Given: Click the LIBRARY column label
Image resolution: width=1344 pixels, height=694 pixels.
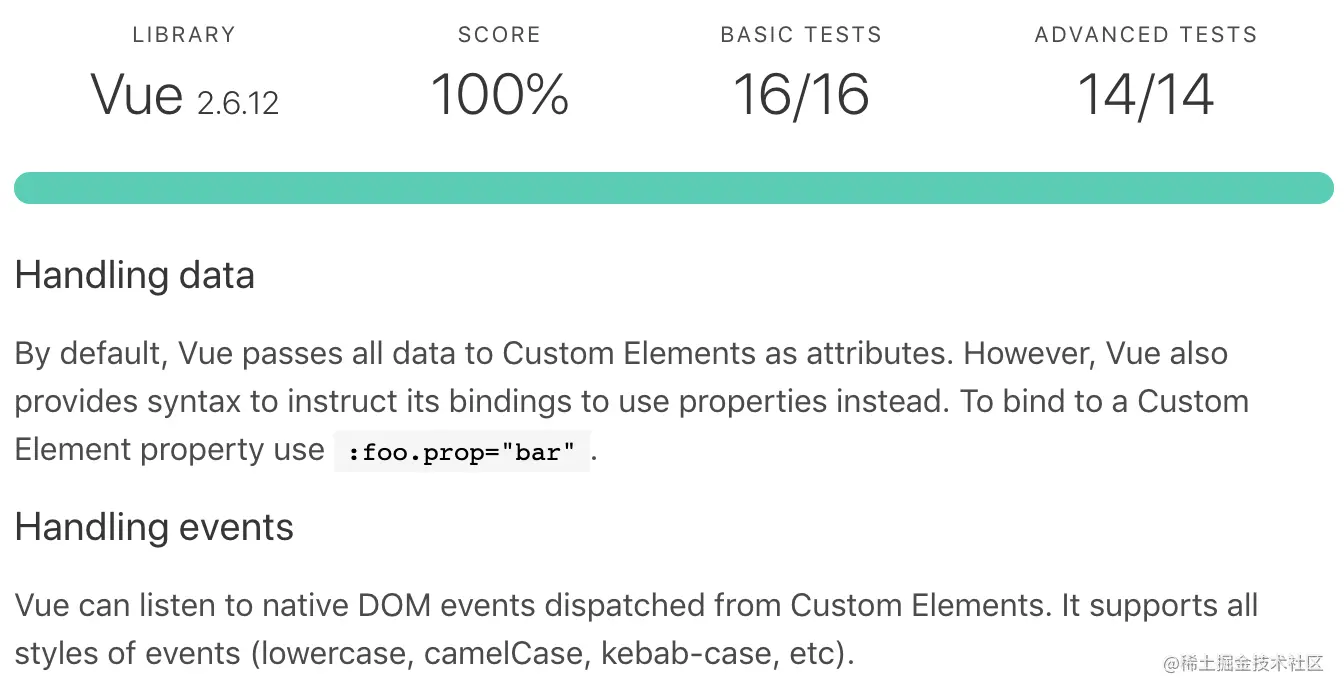Looking at the screenshot, I should coord(184,35).
